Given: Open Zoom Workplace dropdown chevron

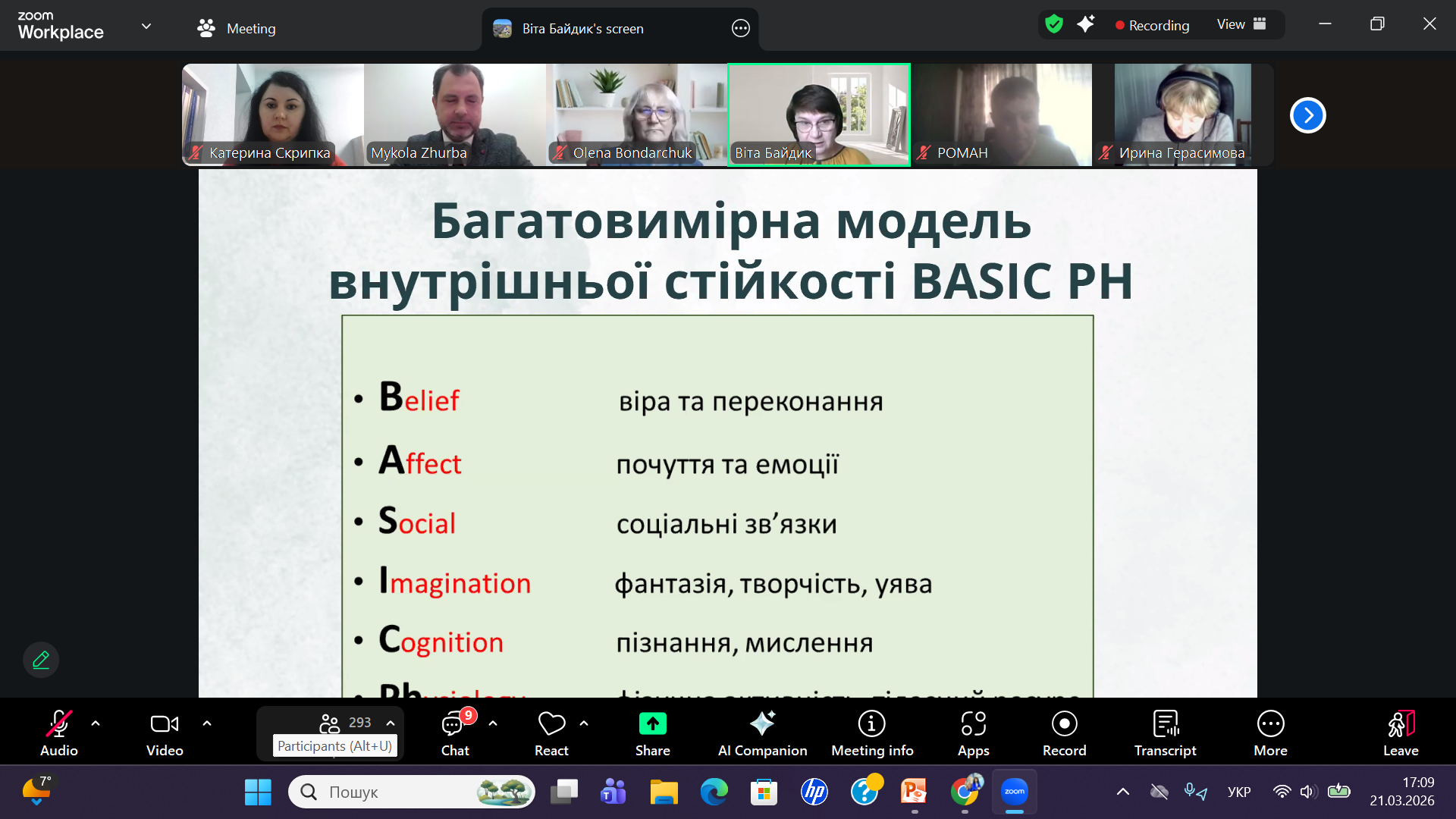Looking at the screenshot, I should click(146, 26).
